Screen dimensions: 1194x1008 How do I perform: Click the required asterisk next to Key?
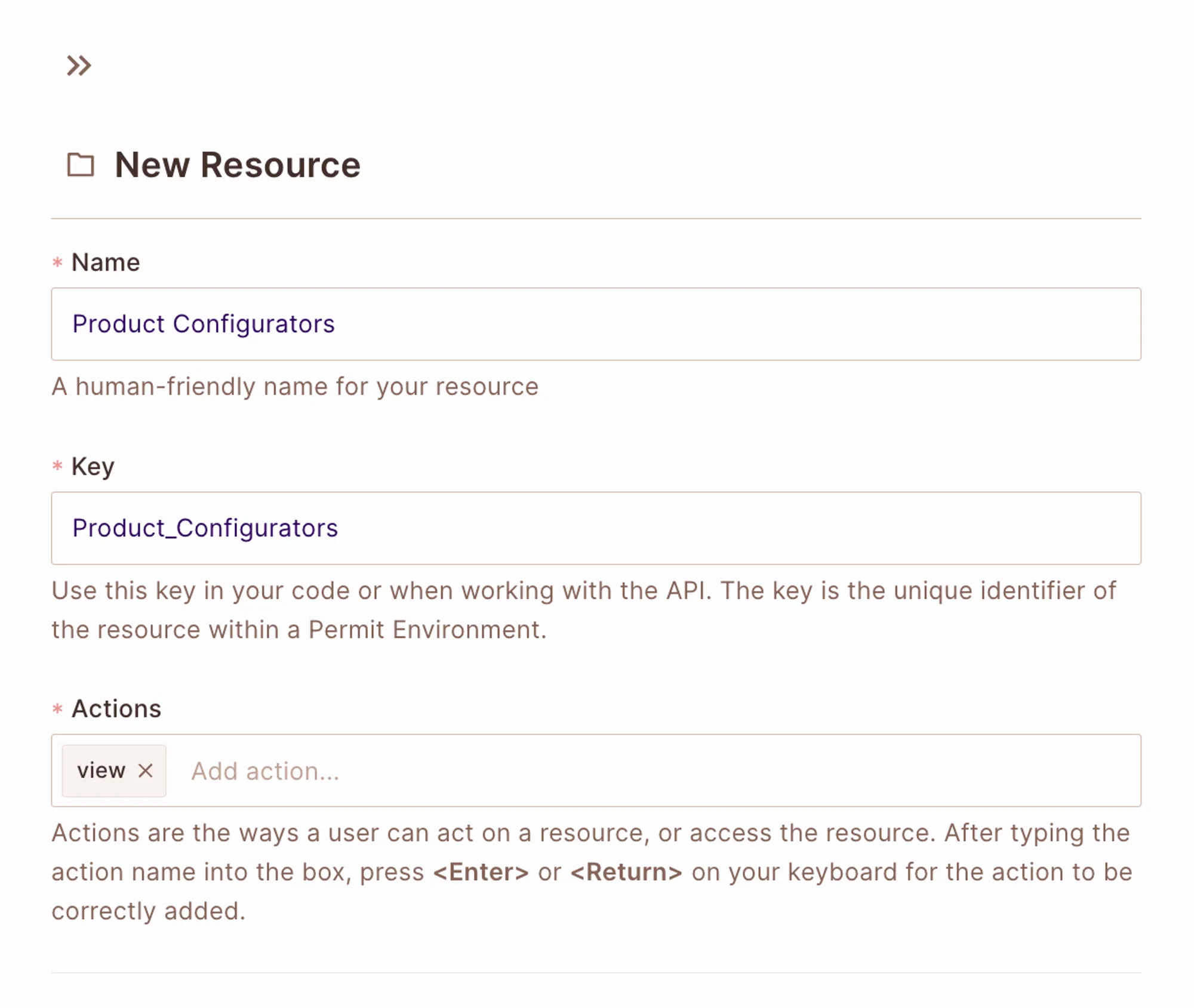tap(57, 466)
